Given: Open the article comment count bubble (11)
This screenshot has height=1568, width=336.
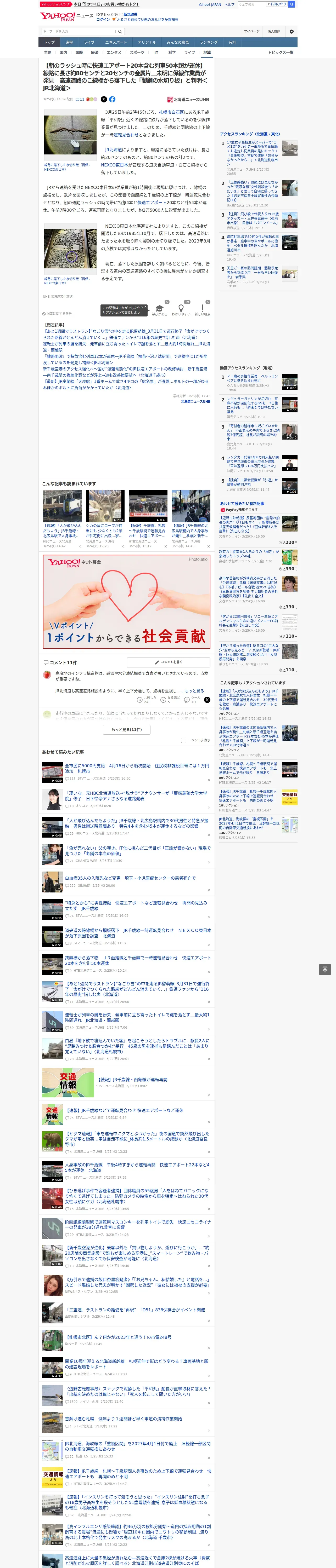Looking at the screenshot, I should [x=79, y=99].
